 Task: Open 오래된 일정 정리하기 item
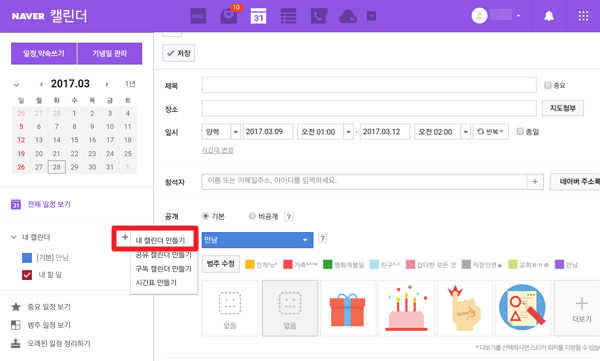click(x=59, y=343)
